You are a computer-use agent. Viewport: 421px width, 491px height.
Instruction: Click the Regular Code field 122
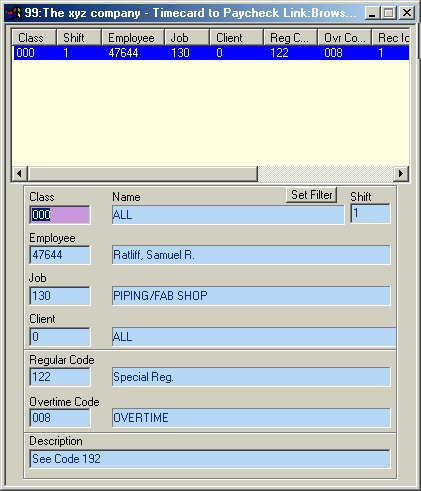[60, 377]
